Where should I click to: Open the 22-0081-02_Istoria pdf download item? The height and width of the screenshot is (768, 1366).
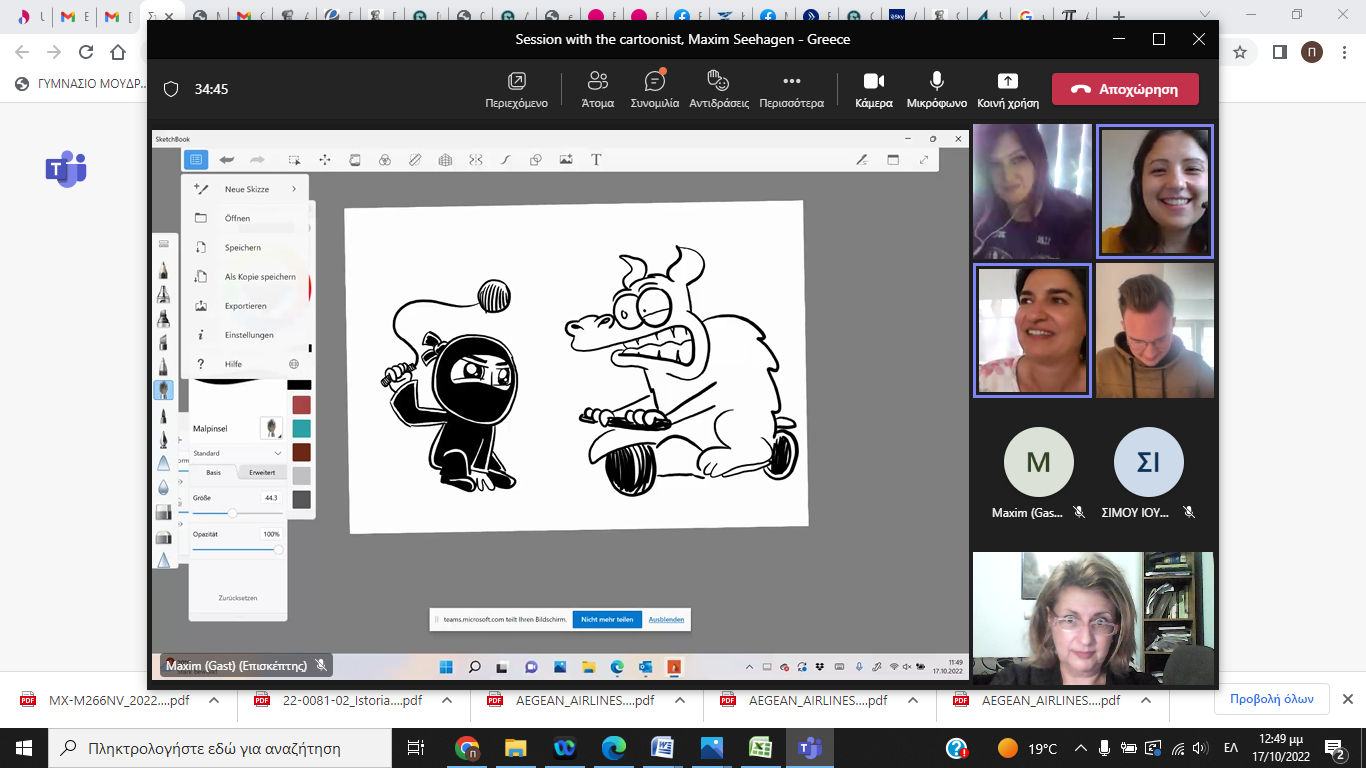(x=340, y=701)
